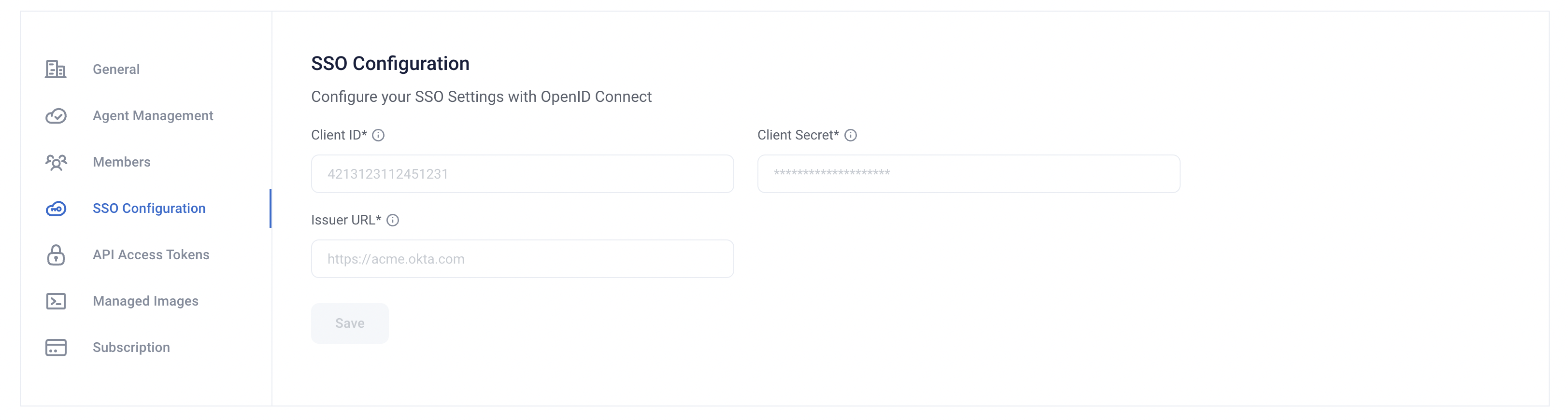Click the Agent Management cloud-check icon
Viewport: 1568px width, 420px height.
point(56,116)
